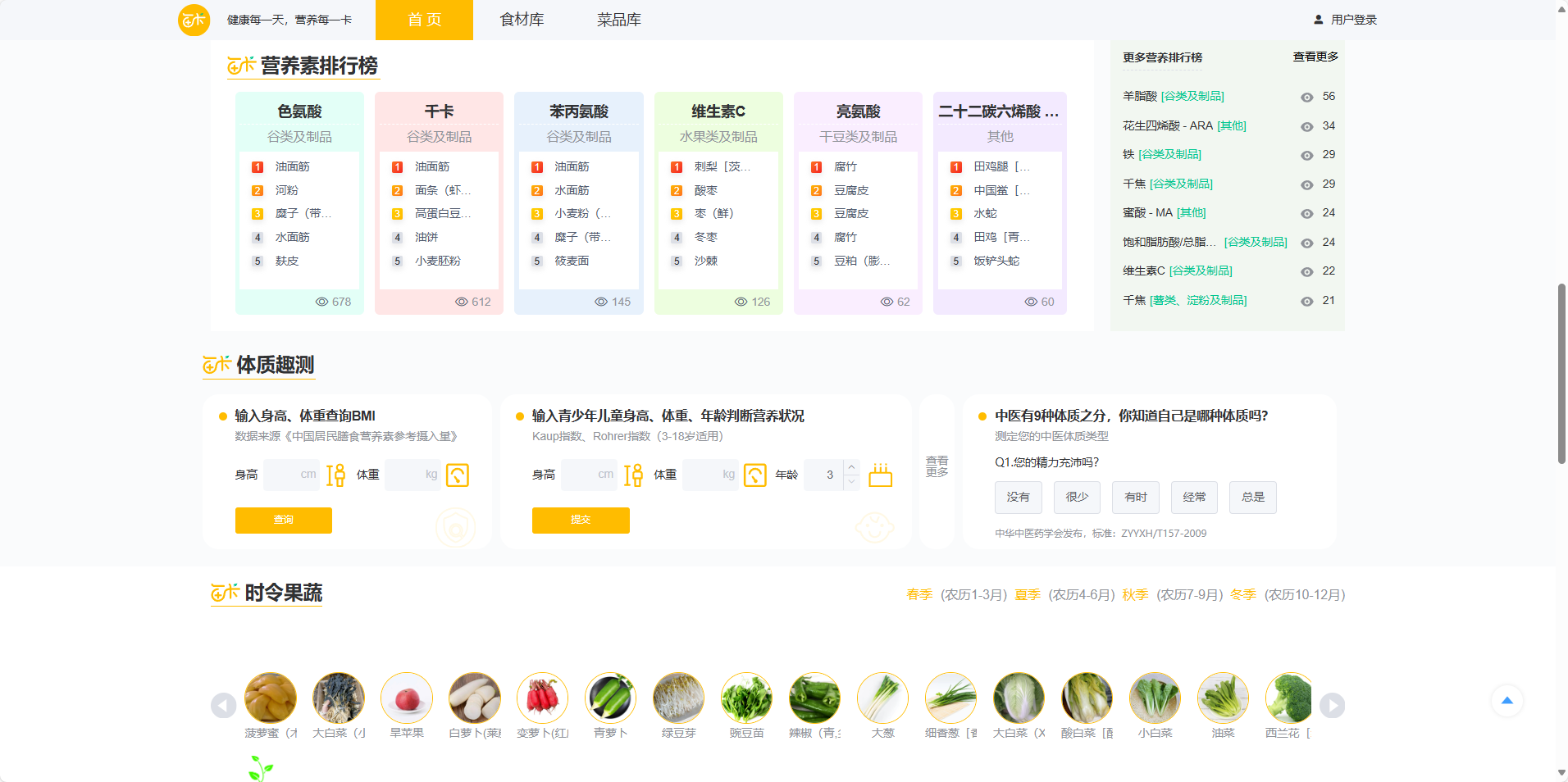This screenshot has width=1568, height=782.
Task: Switch to the 食材库 tab
Action: pyautogui.click(x=521, y=19)
